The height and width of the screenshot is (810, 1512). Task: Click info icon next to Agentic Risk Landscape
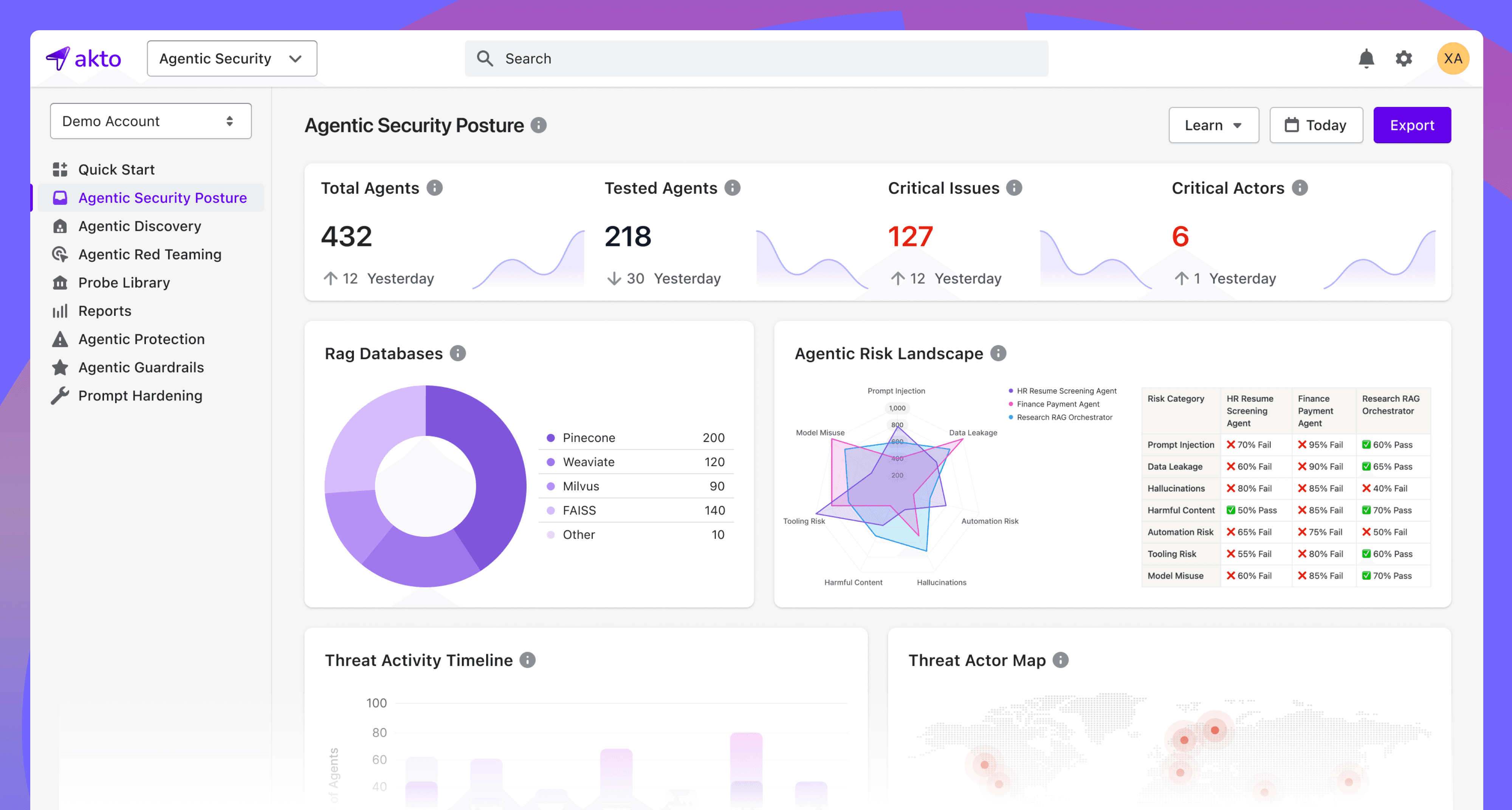point(998,353)
